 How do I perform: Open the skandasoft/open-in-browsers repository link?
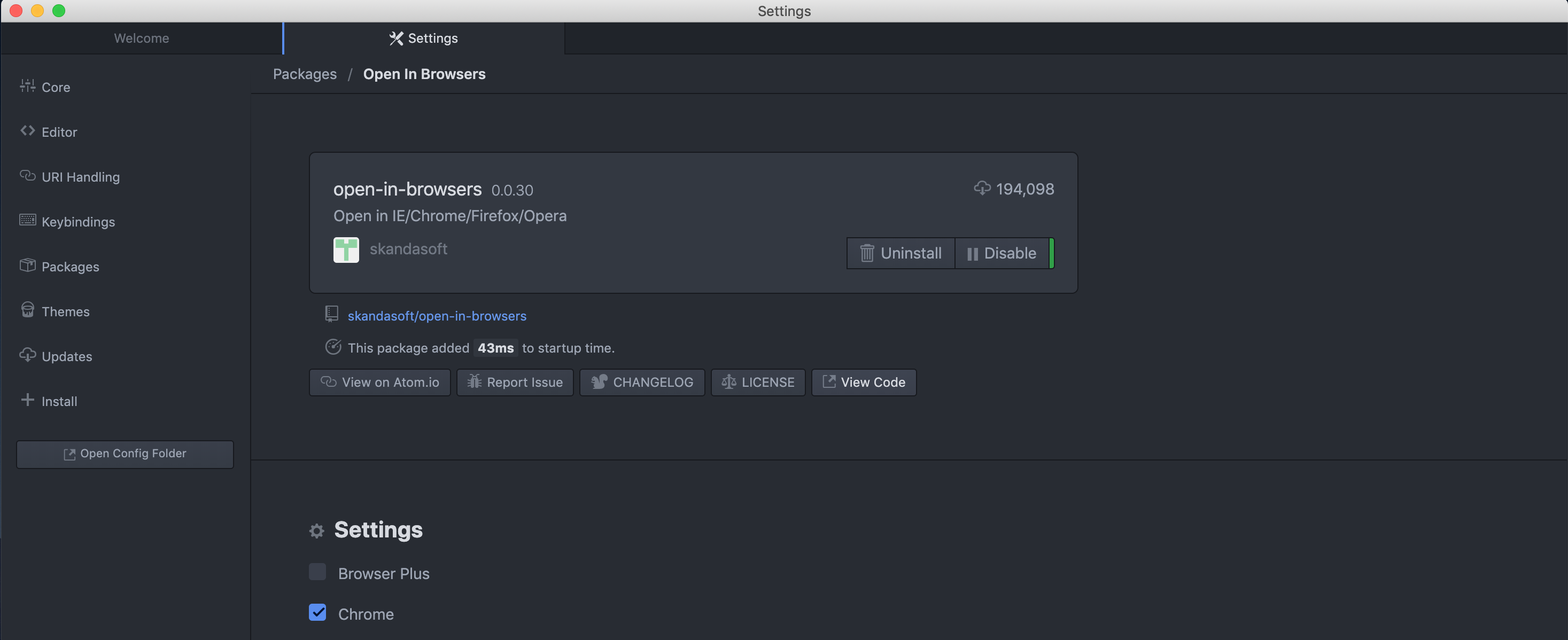(437, 316)
